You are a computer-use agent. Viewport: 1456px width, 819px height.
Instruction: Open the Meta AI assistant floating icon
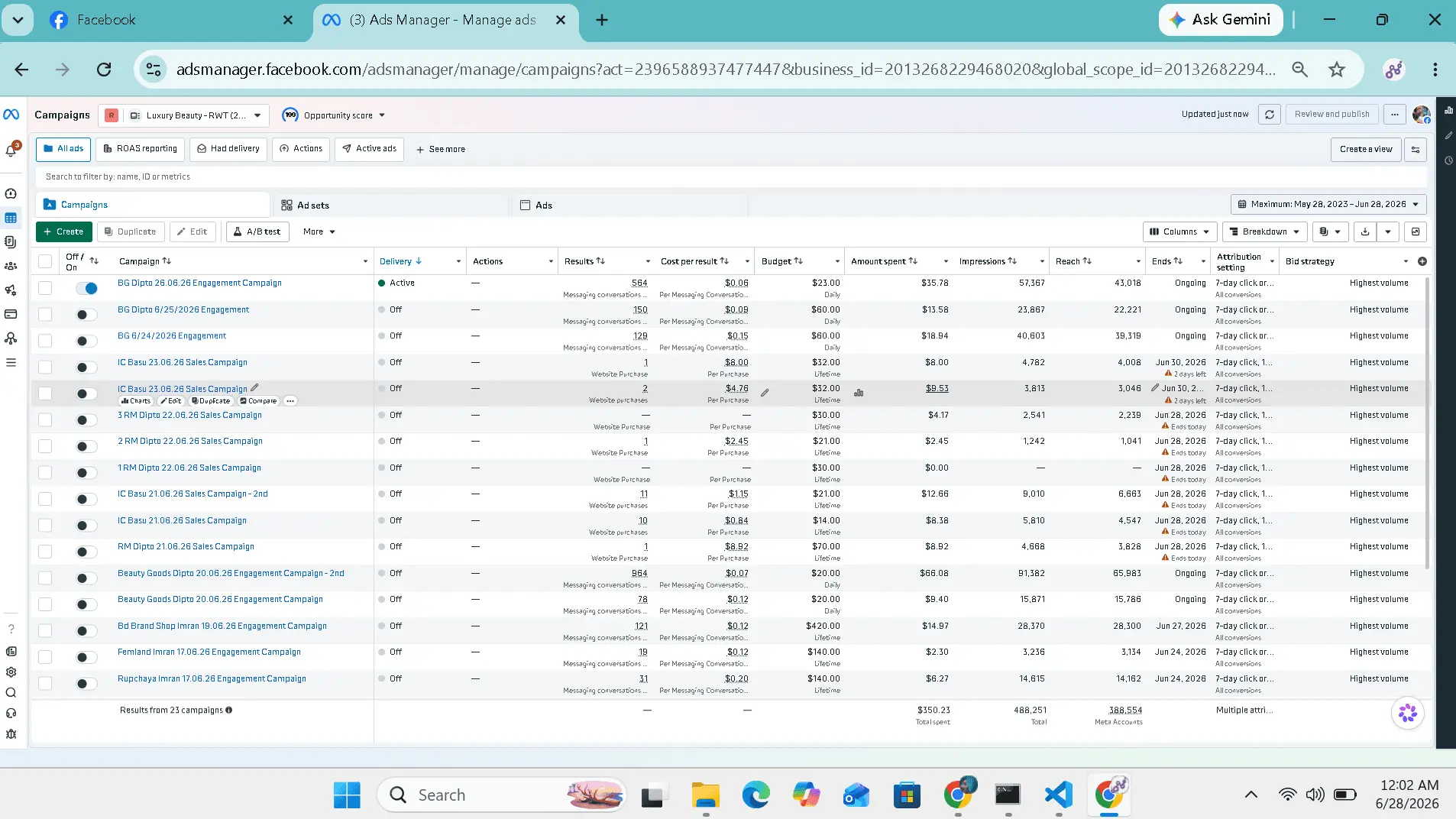coord(1408,714)
